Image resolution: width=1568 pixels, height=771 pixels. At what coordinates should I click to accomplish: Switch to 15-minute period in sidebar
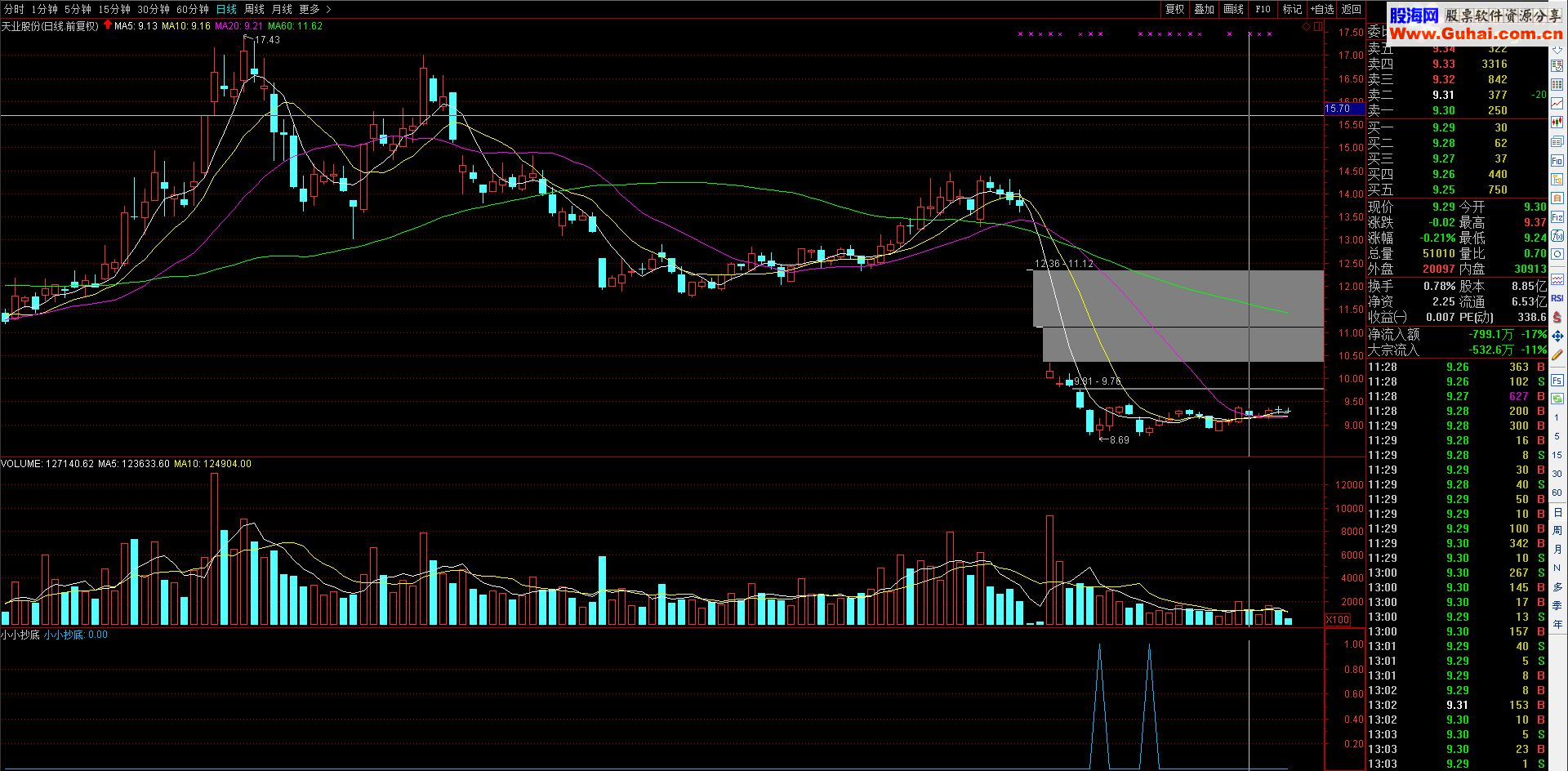pos(1557,455)
